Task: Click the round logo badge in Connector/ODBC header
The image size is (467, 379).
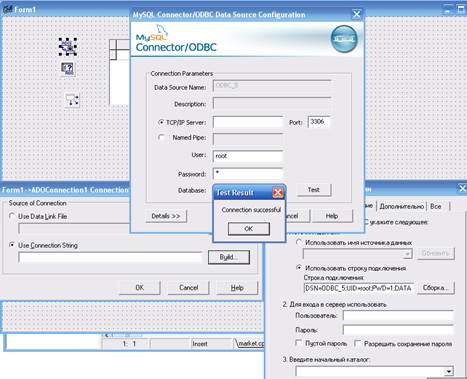Action: tap(344, 39)
